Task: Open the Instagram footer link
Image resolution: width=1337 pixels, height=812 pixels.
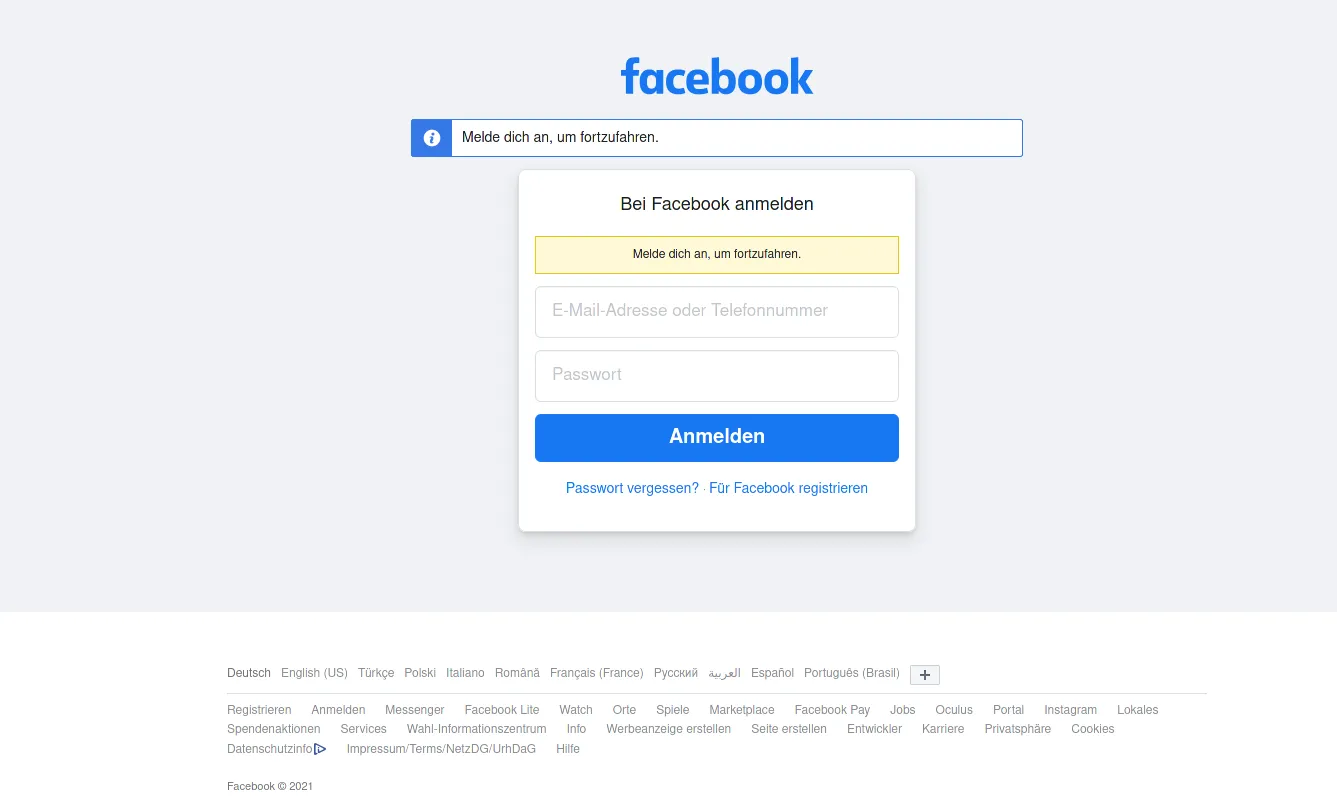Action: click(x=1070, y=710)
